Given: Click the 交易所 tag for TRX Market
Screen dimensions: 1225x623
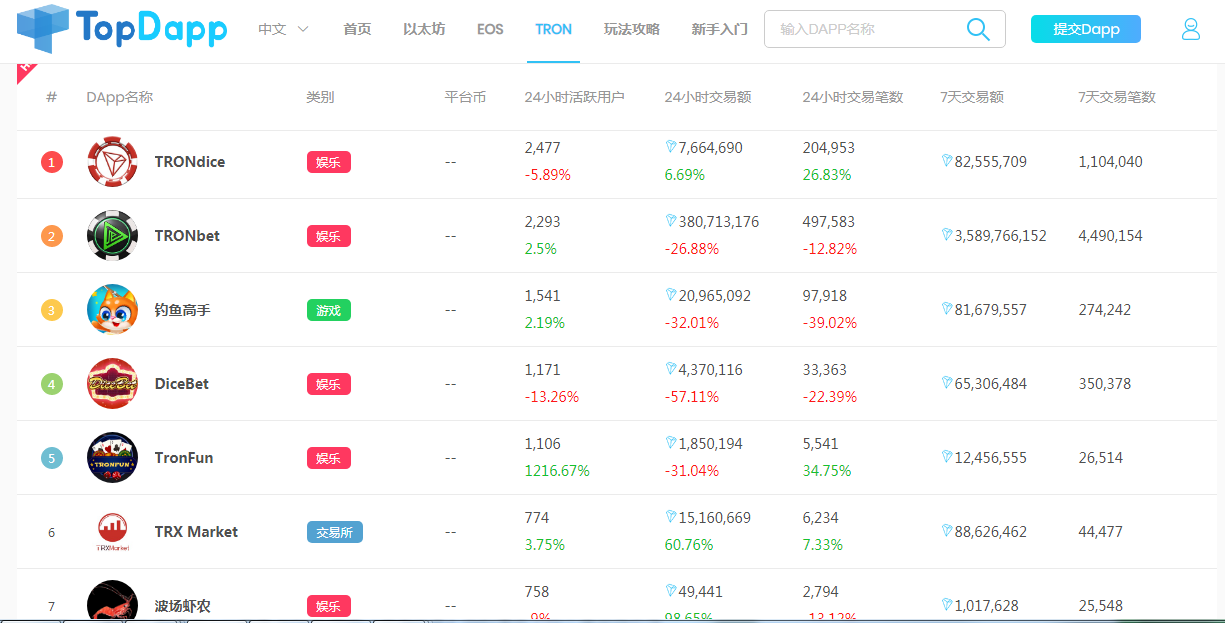Looking at the screenshot, I should (x=335, y=532).
